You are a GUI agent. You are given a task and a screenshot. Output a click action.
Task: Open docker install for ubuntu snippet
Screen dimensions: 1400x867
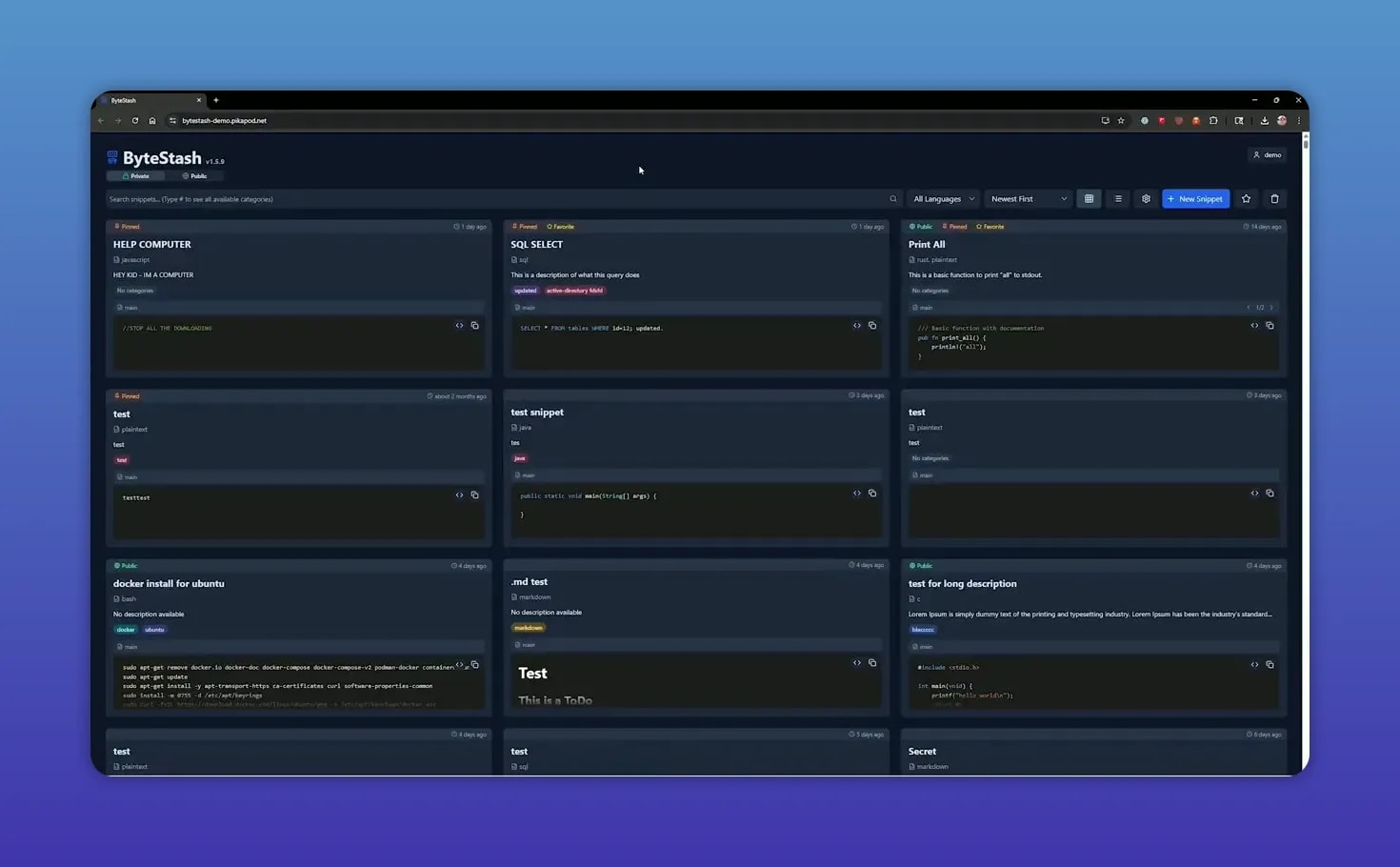(169, 584)
